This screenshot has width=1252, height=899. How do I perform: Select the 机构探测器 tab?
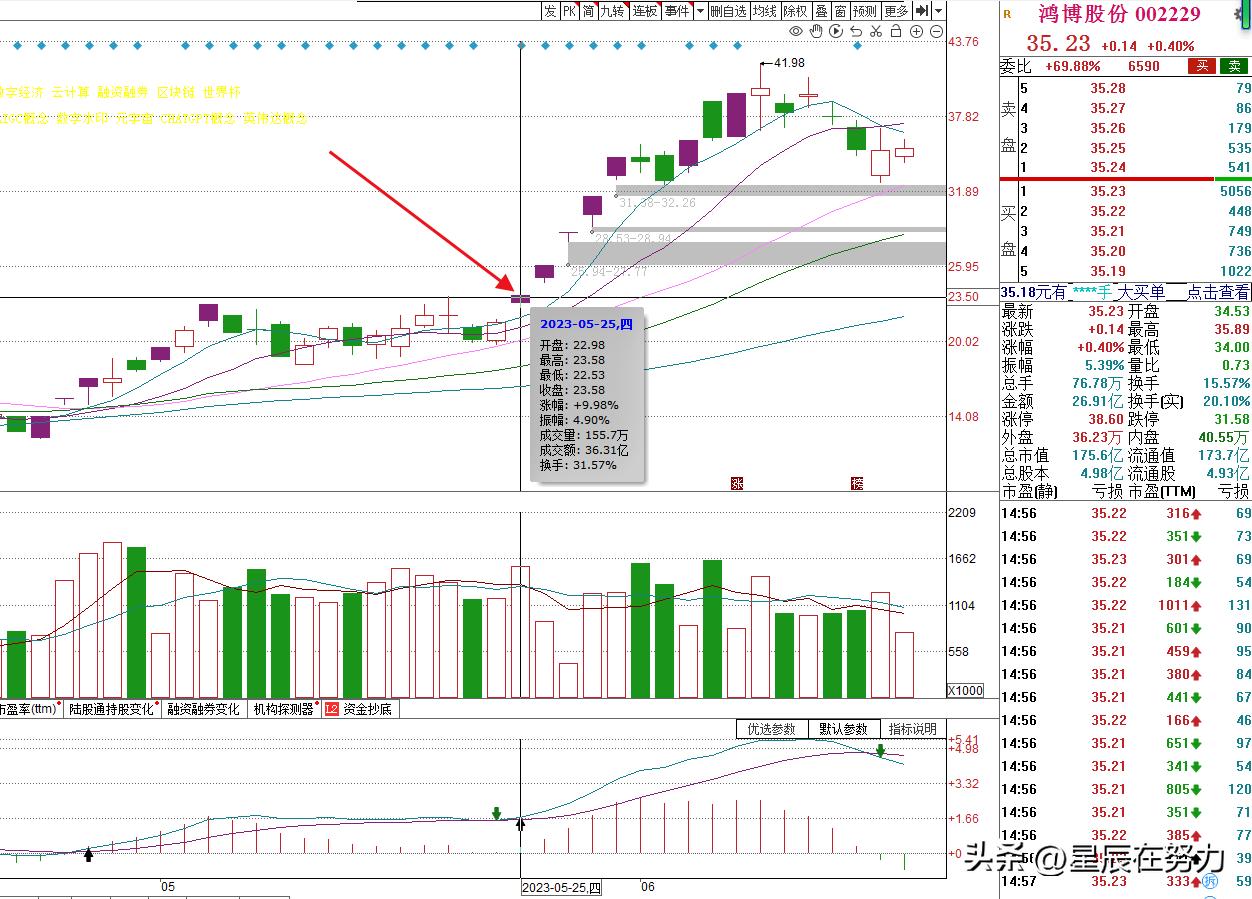[x=283, y=709]
